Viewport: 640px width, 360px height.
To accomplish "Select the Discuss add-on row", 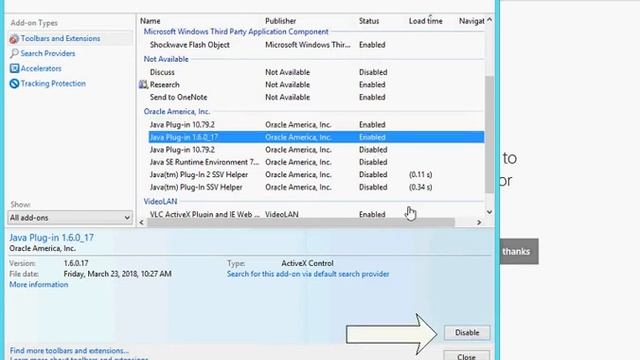I will (x=316, y=72).
